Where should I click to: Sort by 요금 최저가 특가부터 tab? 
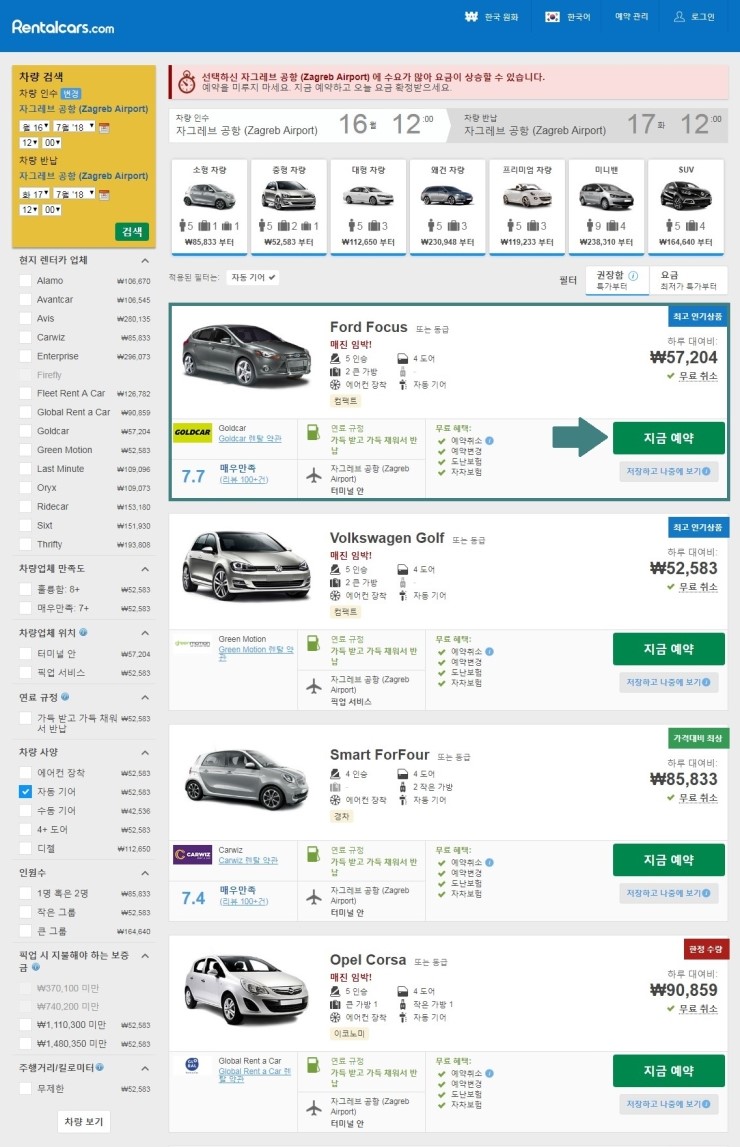pyautogui.click(x=688, y=280)
